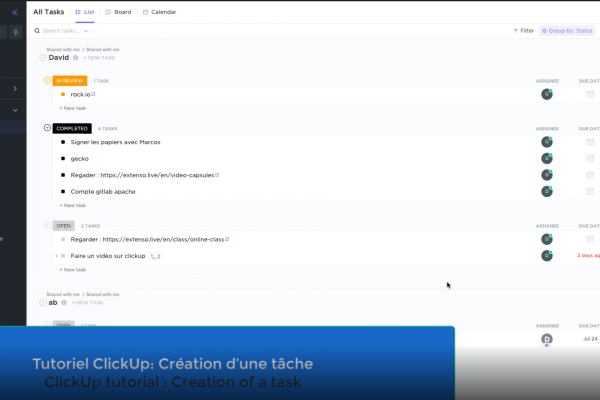Click assignee avatar for video-capsules task
The width and height of the screenshot is (600, 400).
(547, 175)
